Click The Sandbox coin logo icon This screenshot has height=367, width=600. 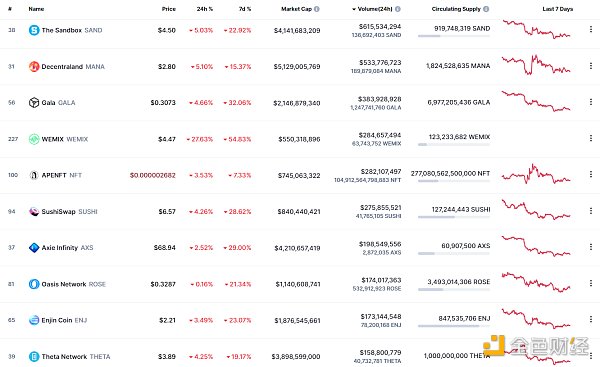click(x=34, y=30)
